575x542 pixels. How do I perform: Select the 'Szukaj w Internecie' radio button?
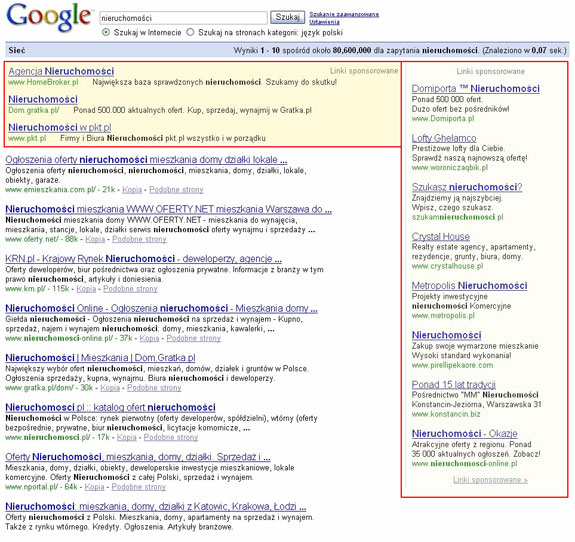tap(106, 32)
